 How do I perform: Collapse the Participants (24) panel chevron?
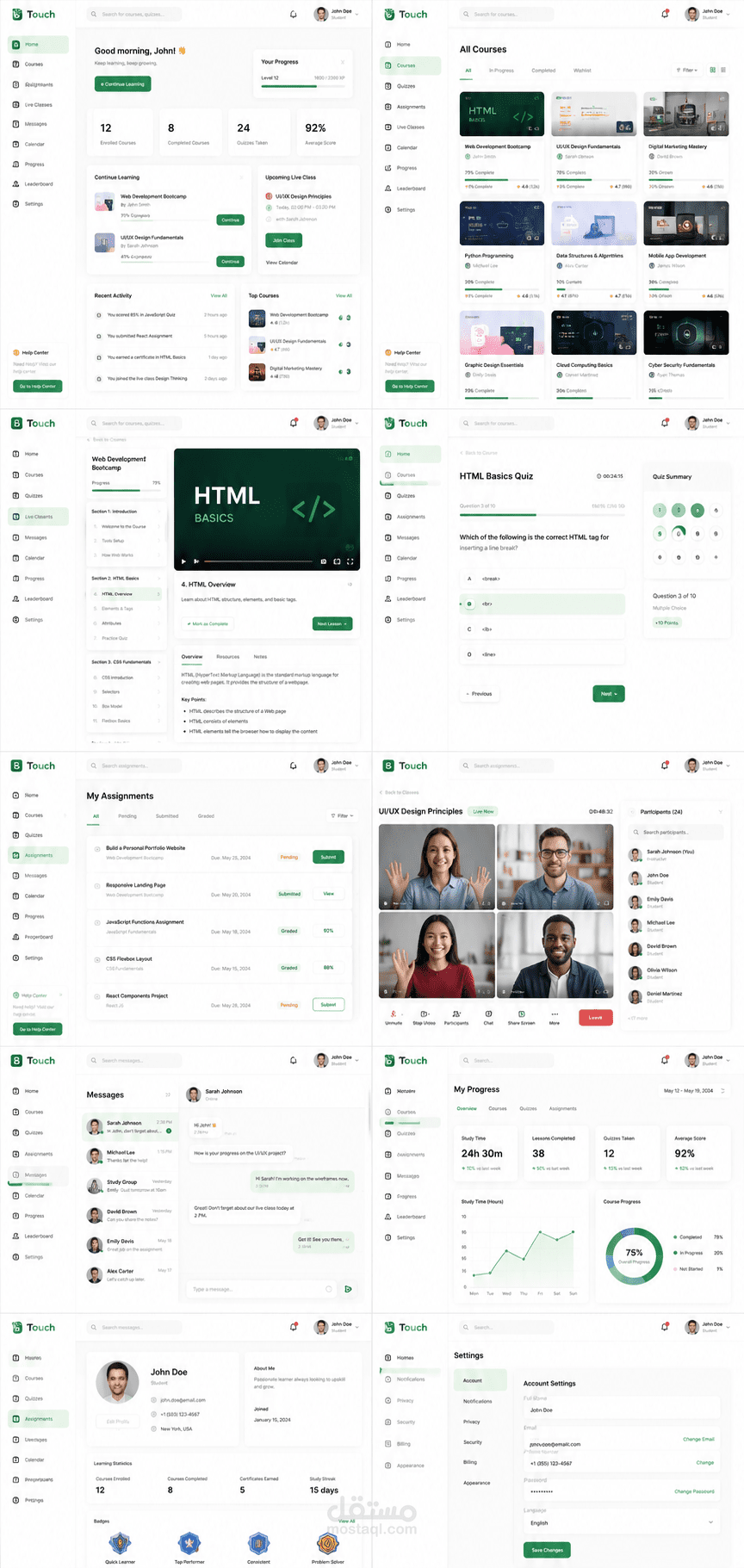point(721,812)
